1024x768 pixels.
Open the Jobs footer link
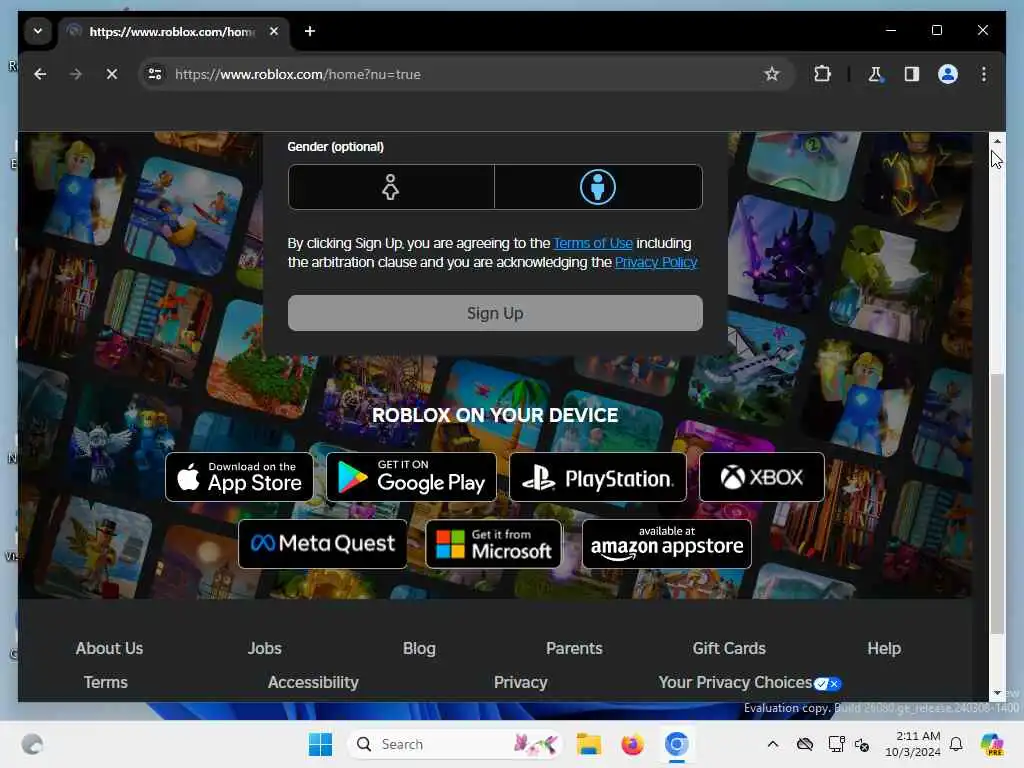264,648
